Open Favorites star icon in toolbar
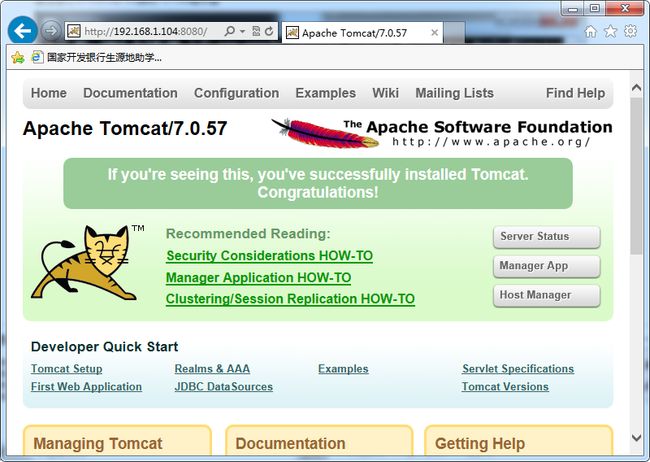The width and height of the screenshot is (650, 462). [x=610, y=31]
